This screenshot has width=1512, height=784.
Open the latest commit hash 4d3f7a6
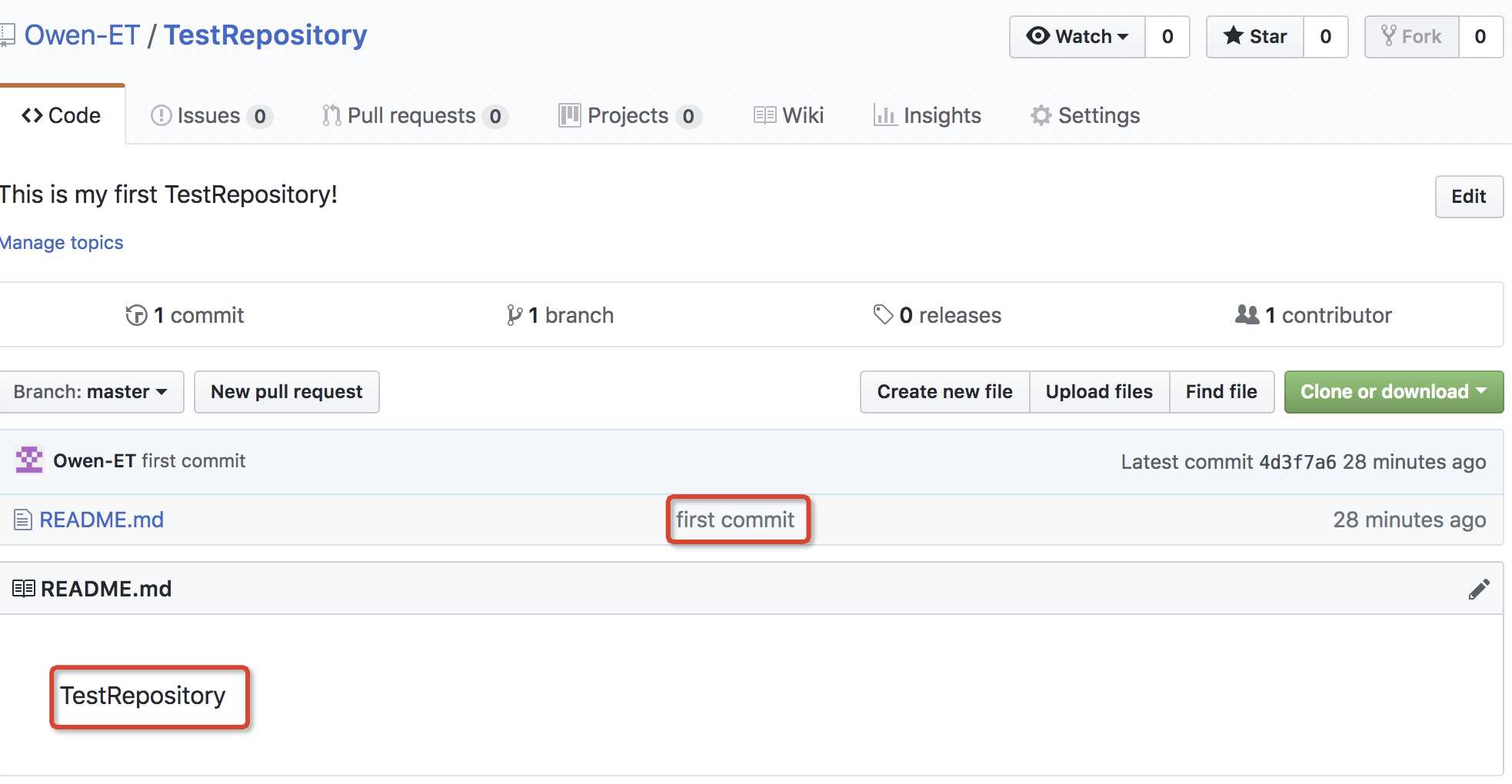[x=1297, y=462]
